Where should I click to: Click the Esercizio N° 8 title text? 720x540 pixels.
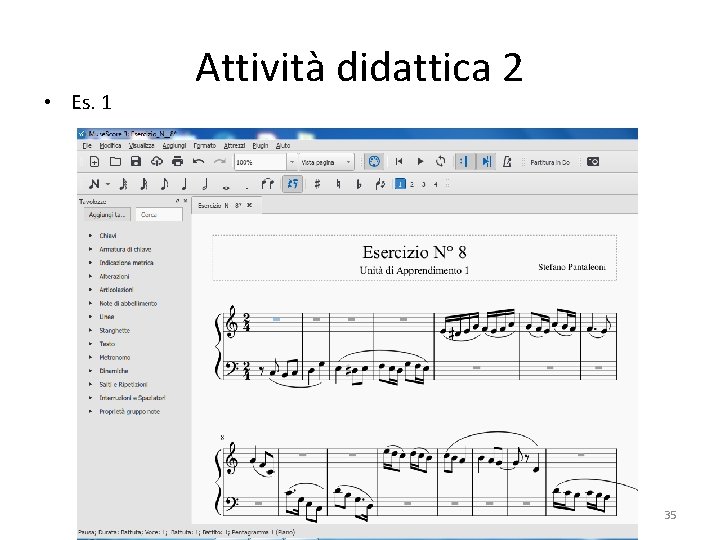(x=414, y=252)
